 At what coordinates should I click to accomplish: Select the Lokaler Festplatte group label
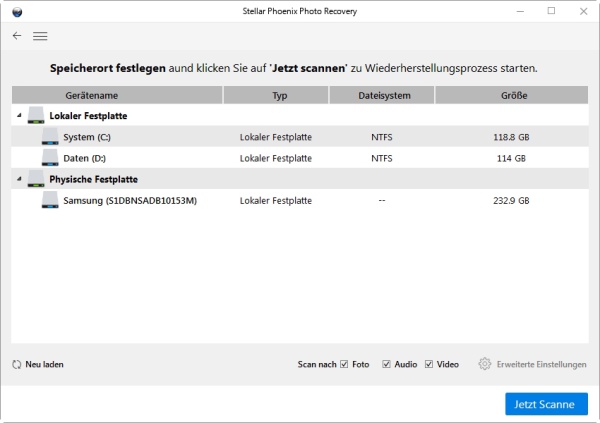[88, 116]
